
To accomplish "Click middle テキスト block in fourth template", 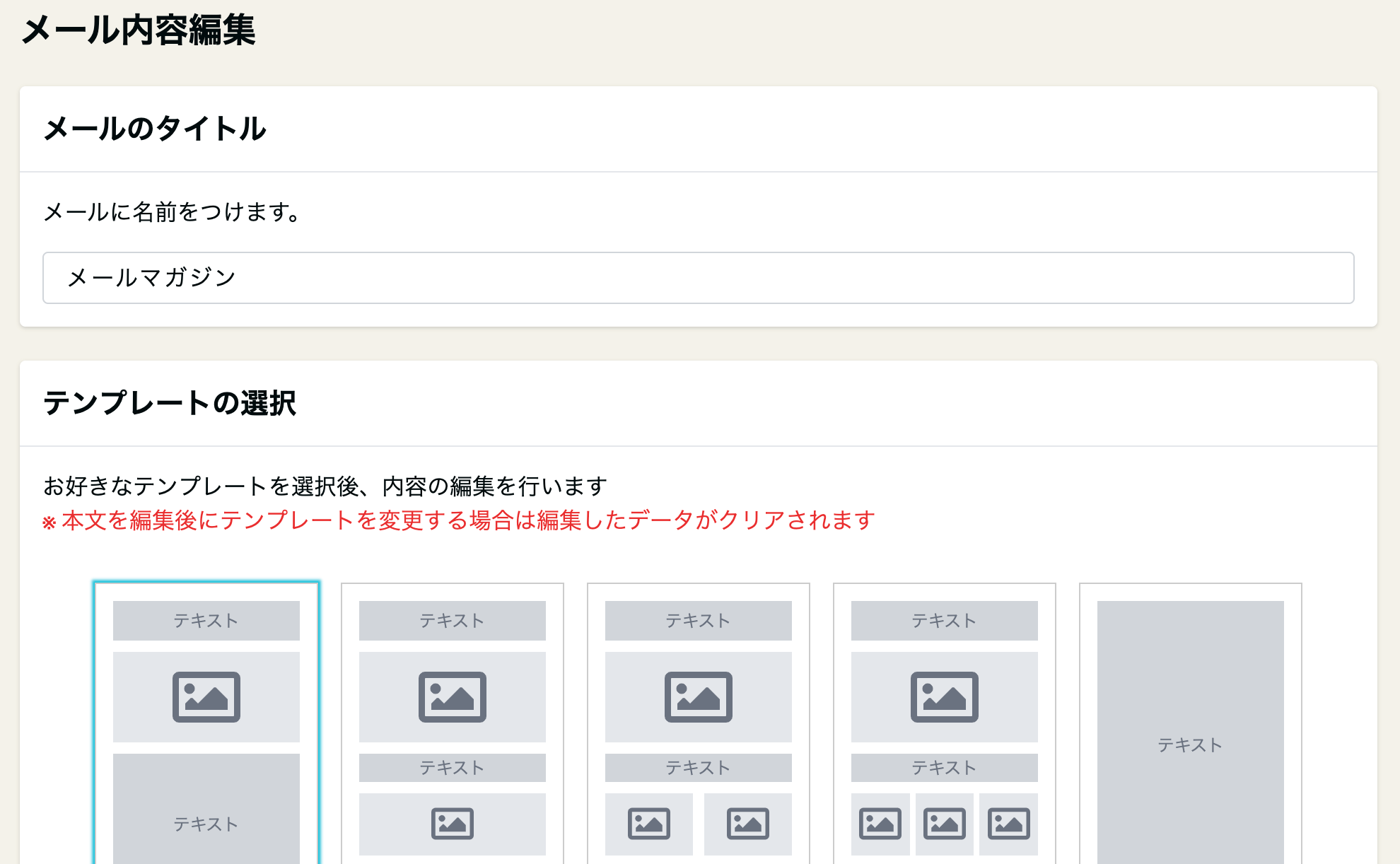I will tap(945, 768).
